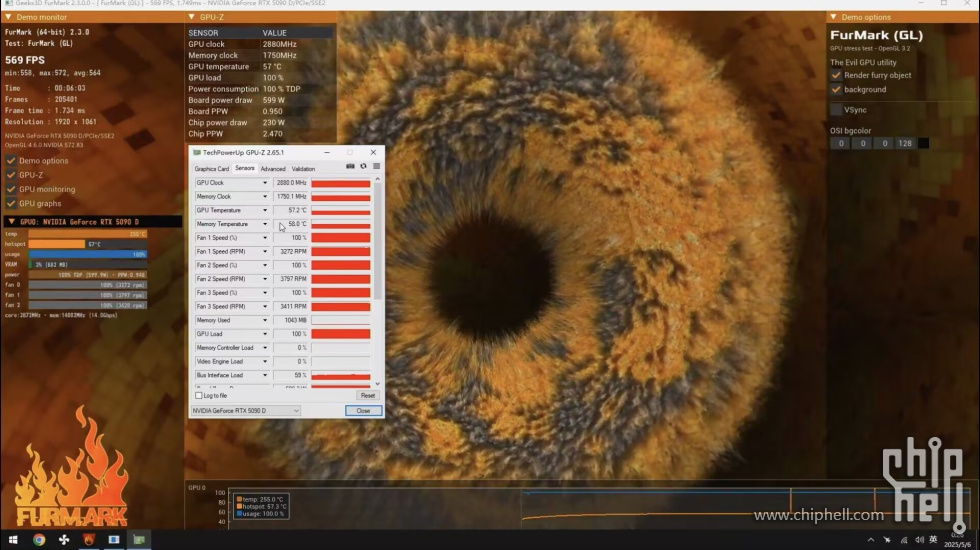
Task: Click Board power draw 599 W row
Action: point(261,100)
